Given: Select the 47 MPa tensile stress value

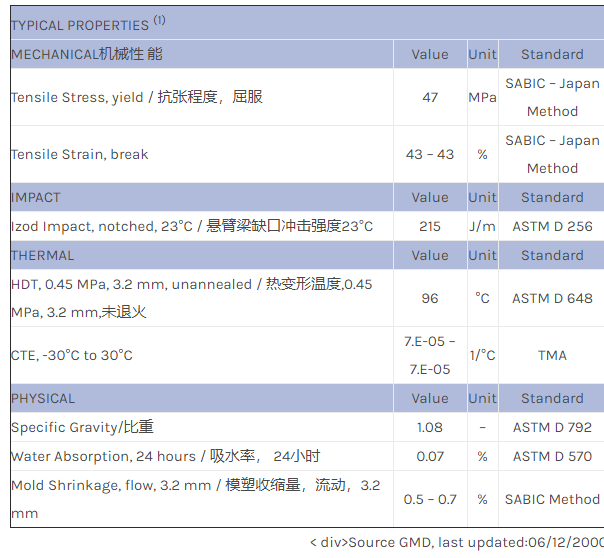Looking at the screenshot, I should click(430, 97).
